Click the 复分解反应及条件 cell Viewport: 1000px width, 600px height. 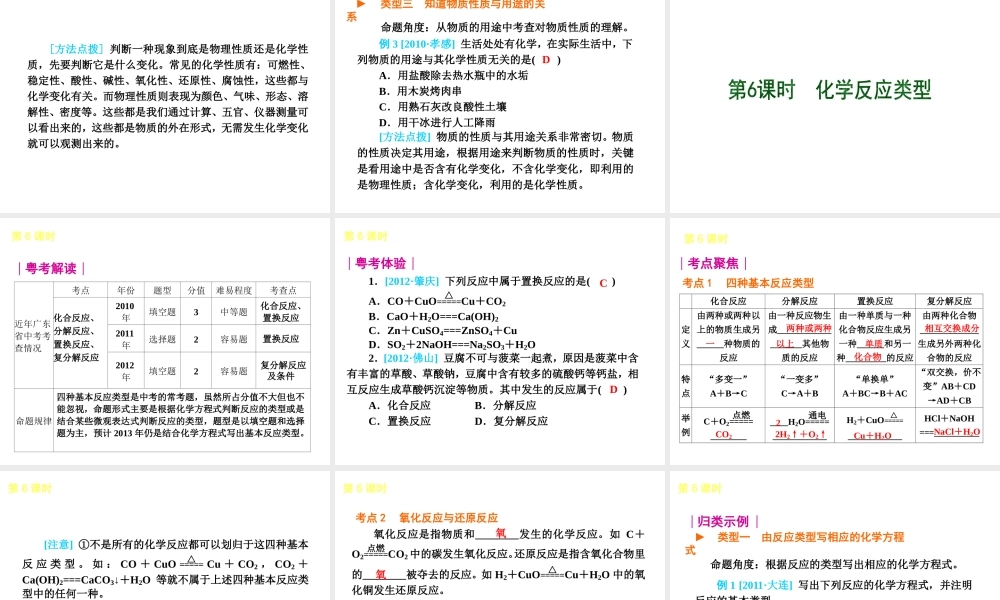[x=283, y=370]
